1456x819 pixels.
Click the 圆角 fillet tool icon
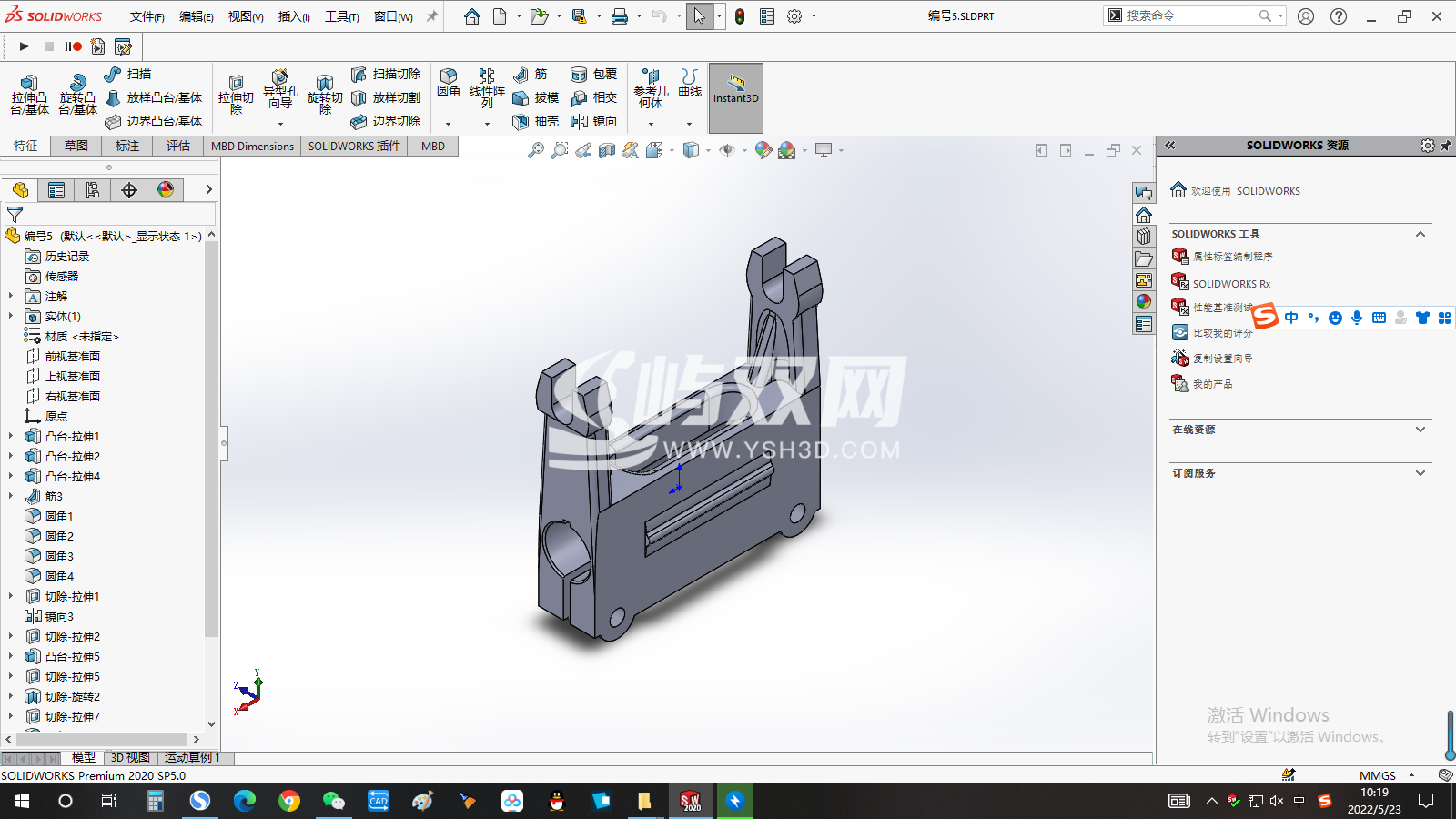pos(448,82)
